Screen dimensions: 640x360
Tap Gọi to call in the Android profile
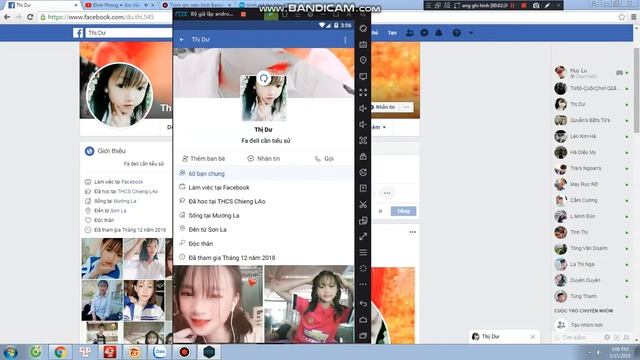(x=324, y=158)
